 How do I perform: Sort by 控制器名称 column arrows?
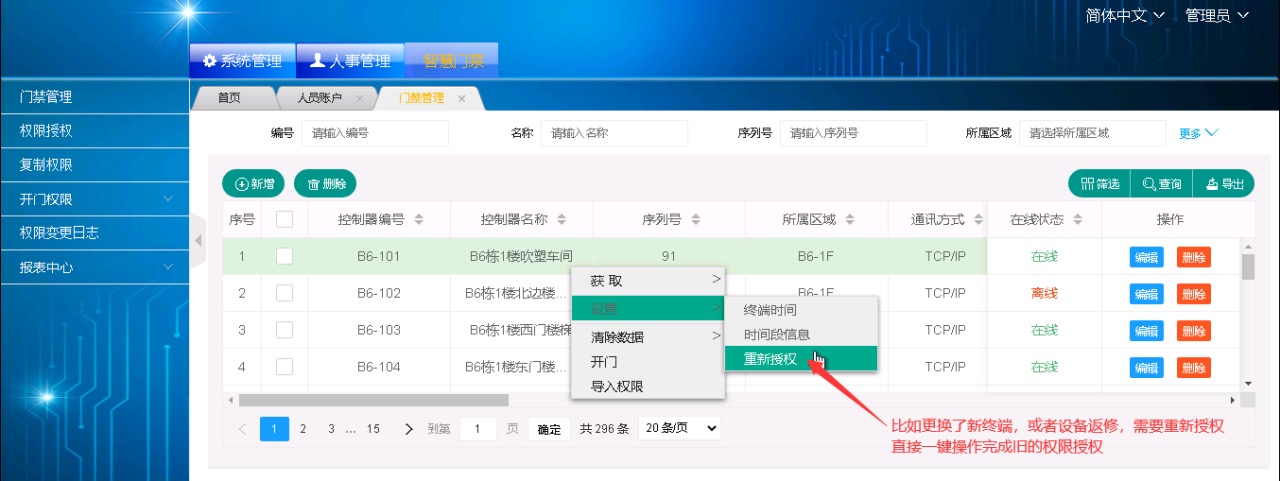562,219
